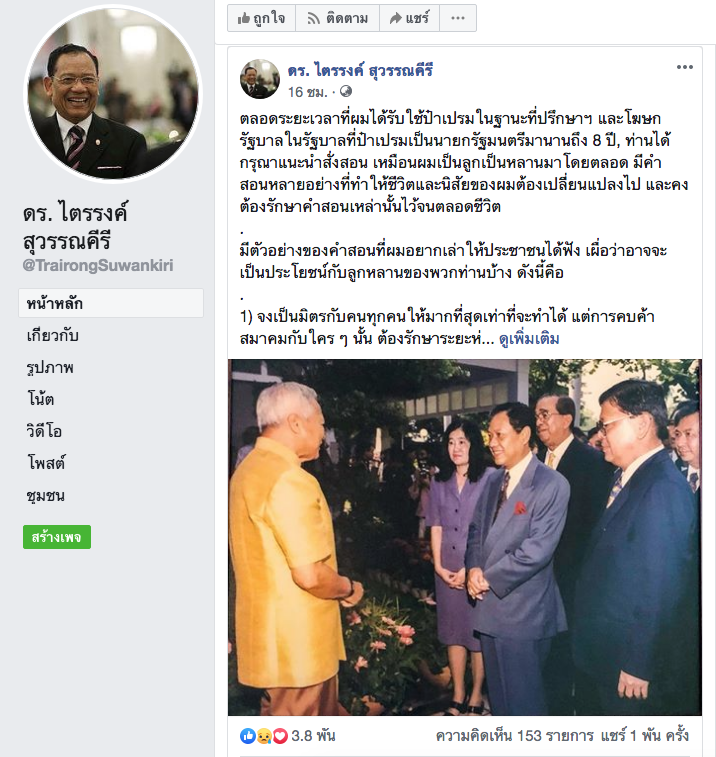
Task: Share the page using แชร์ button
Action: coord(409,18)
